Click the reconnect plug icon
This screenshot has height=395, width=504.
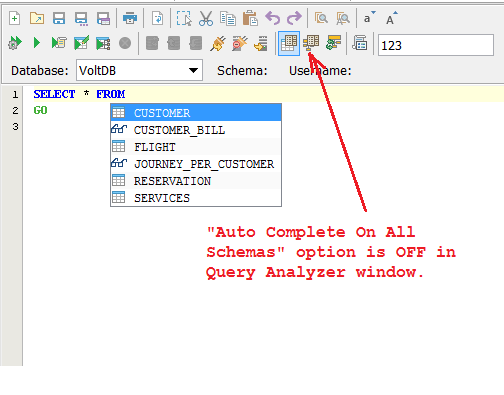[x=218, y=43]
